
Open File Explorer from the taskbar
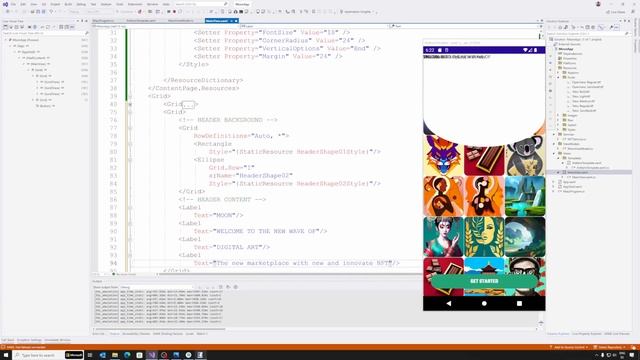tap(115, 355)
